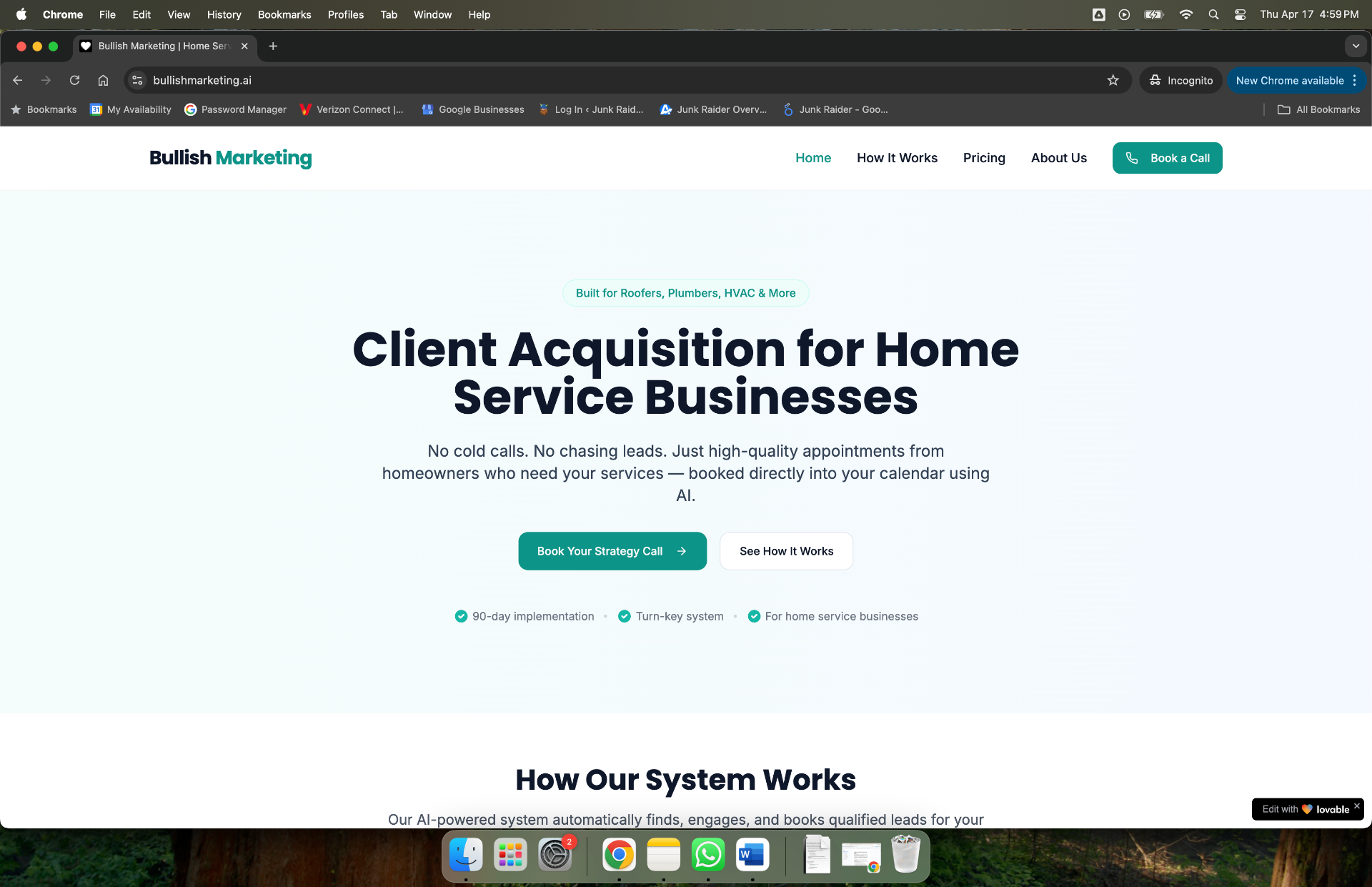Open a new tab with plus icon
This screenshot has width=1372, height=887.
coord(273,46)
